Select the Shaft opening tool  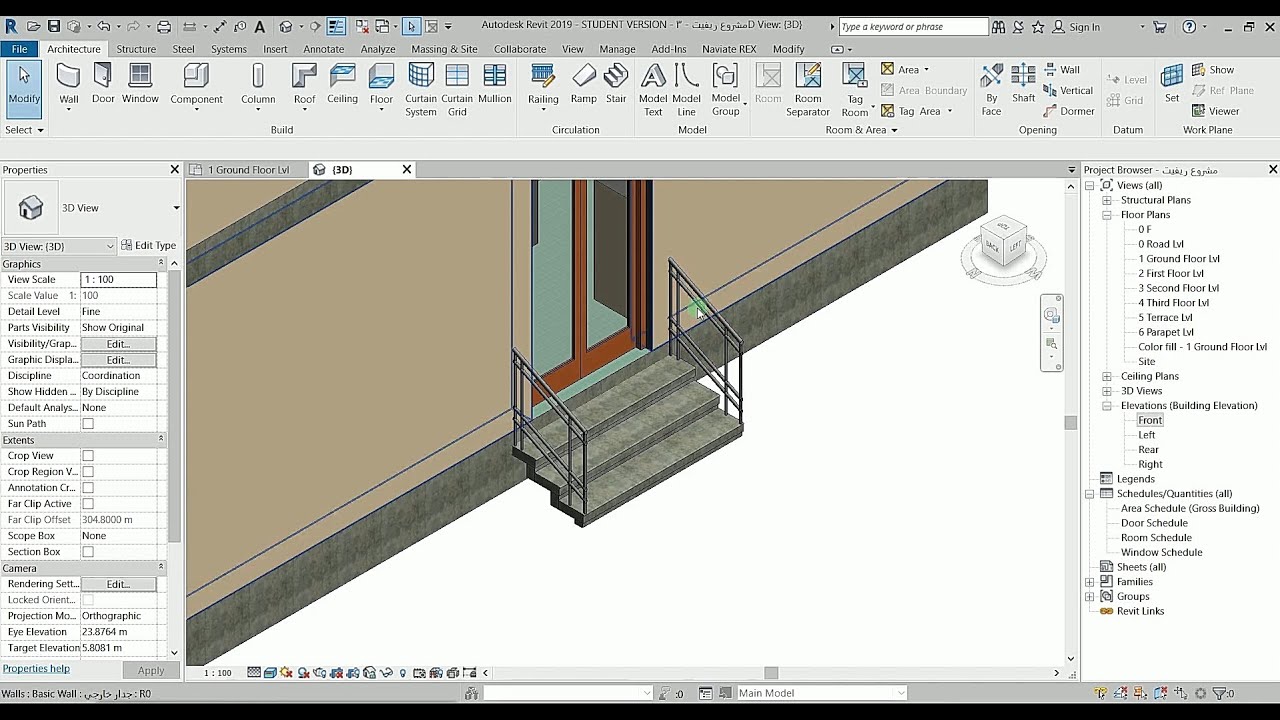pos(1023,84)
